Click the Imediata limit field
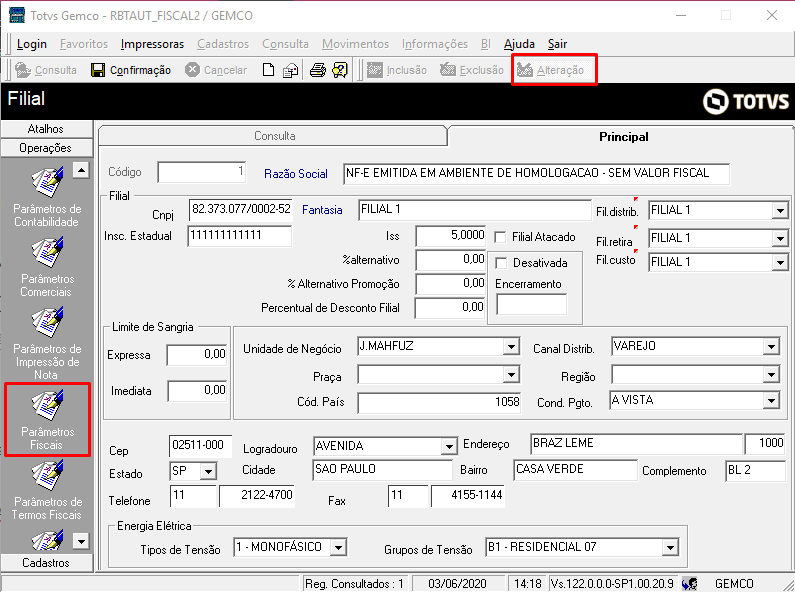Screen dimensions: 795x592 click(197, 391)
